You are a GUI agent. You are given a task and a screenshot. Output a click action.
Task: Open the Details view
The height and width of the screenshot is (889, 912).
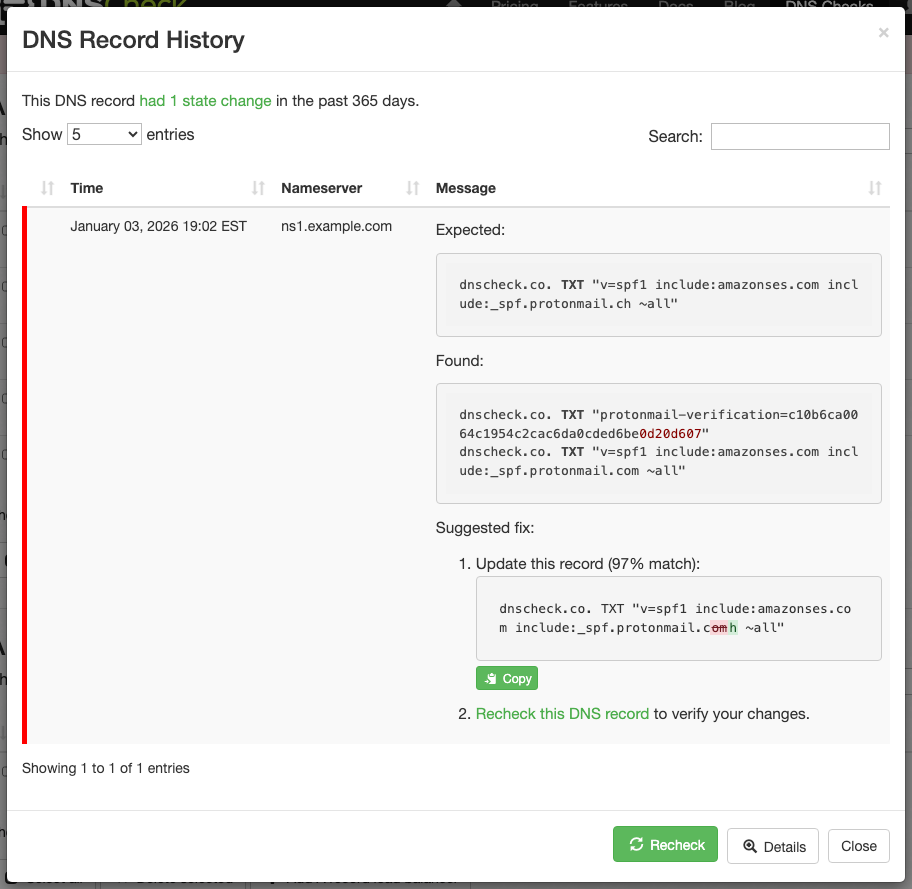pos(772,845)
